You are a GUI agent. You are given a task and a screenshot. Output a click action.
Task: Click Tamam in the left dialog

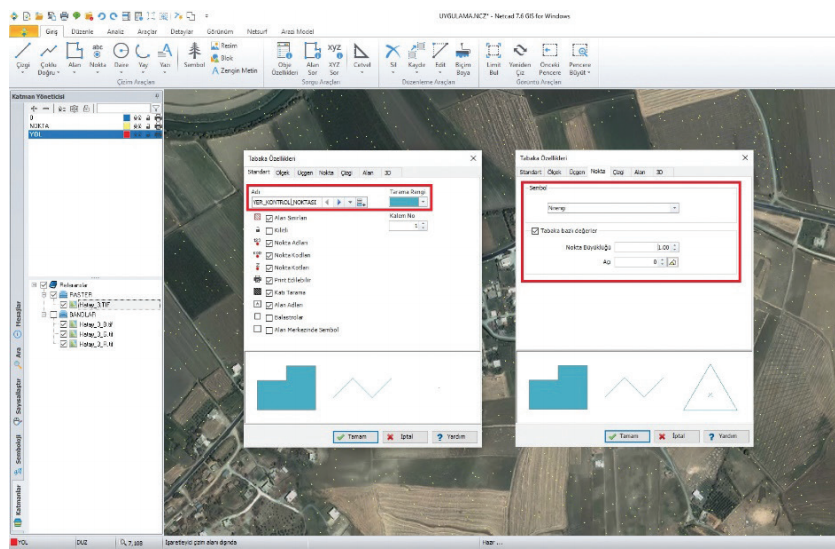(355, 437)
